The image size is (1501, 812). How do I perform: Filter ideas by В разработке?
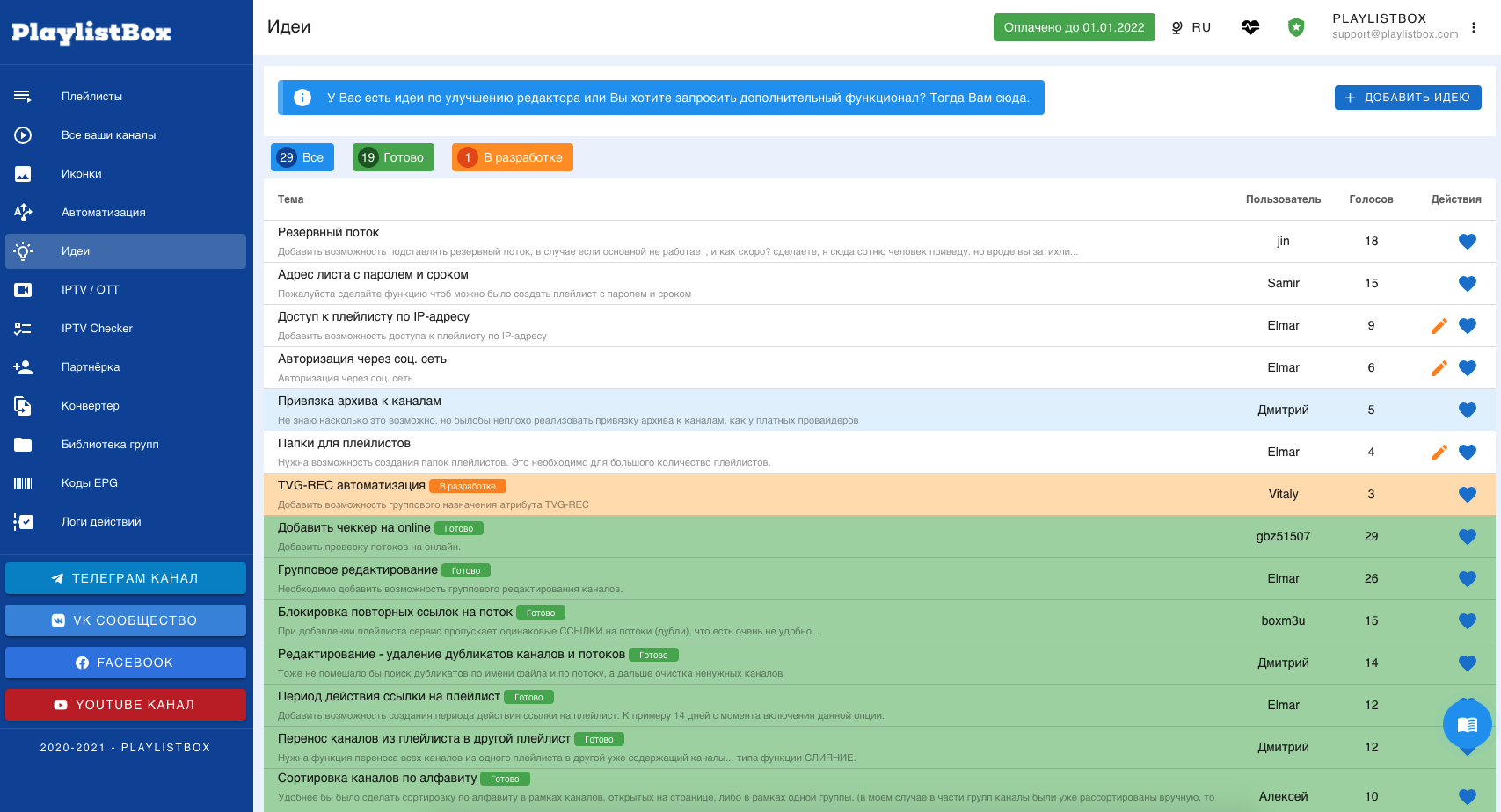(x=513, y=157)
